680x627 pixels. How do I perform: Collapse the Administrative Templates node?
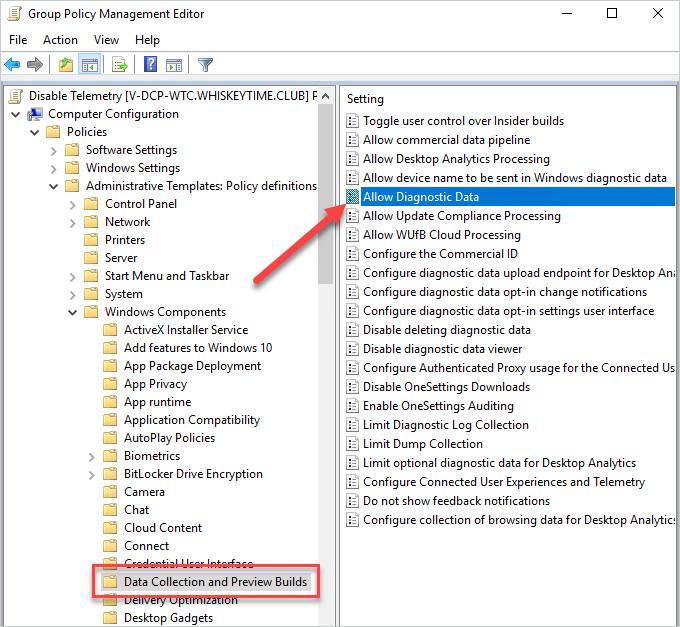coord(54,186)
